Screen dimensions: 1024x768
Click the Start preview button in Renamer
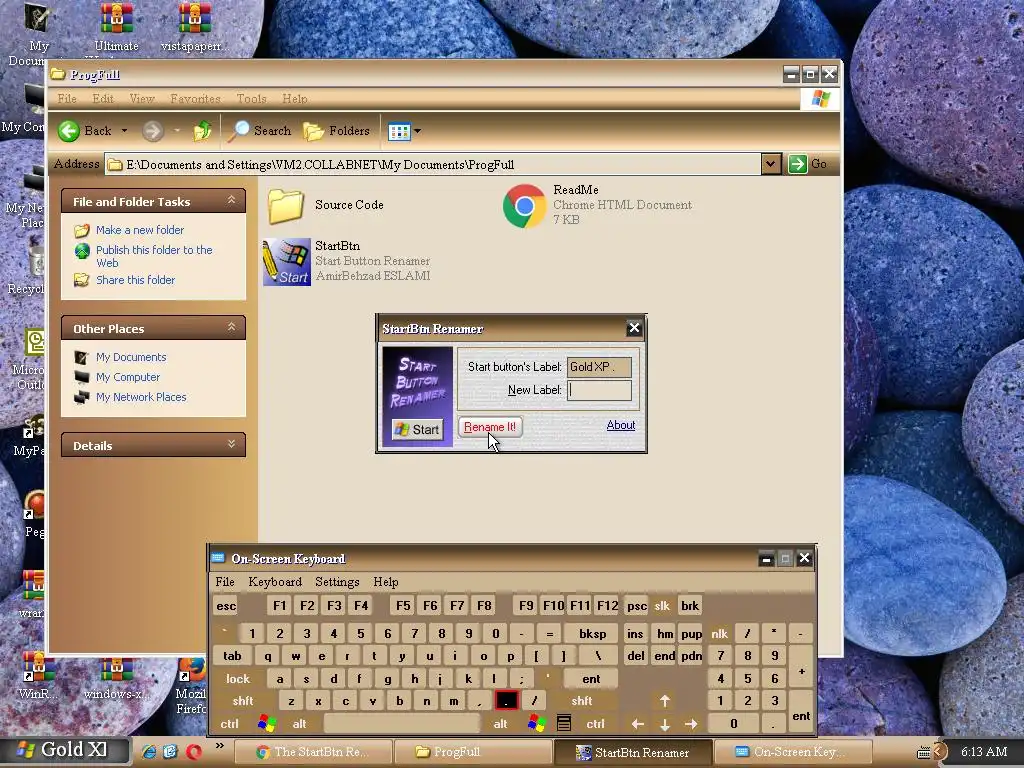point(417,429)
